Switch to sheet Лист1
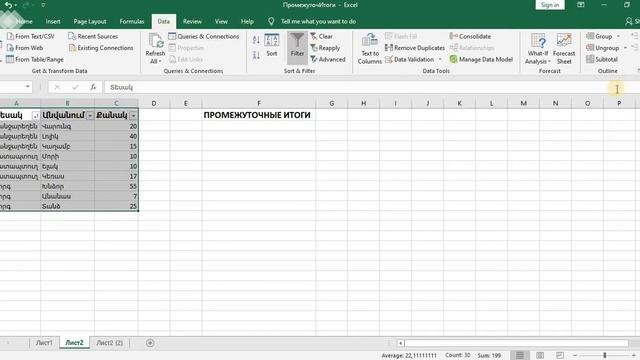This screenshot has height=360, width=640. click(x=44, y=343)
